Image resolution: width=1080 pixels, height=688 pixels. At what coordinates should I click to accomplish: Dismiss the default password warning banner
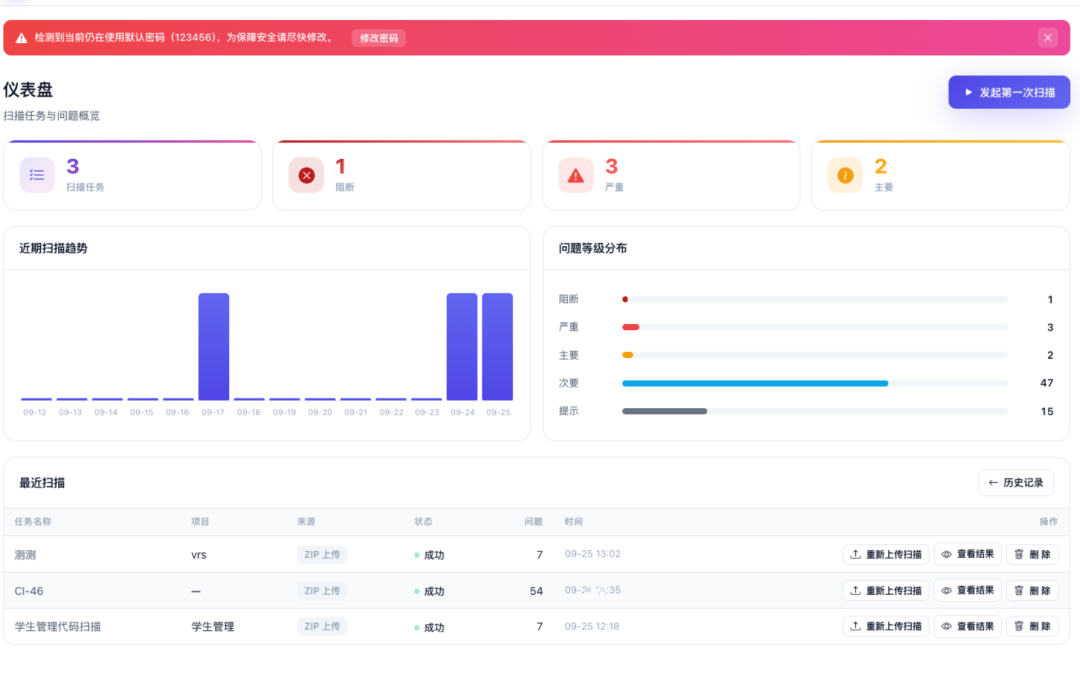(x=1047, y=38)
